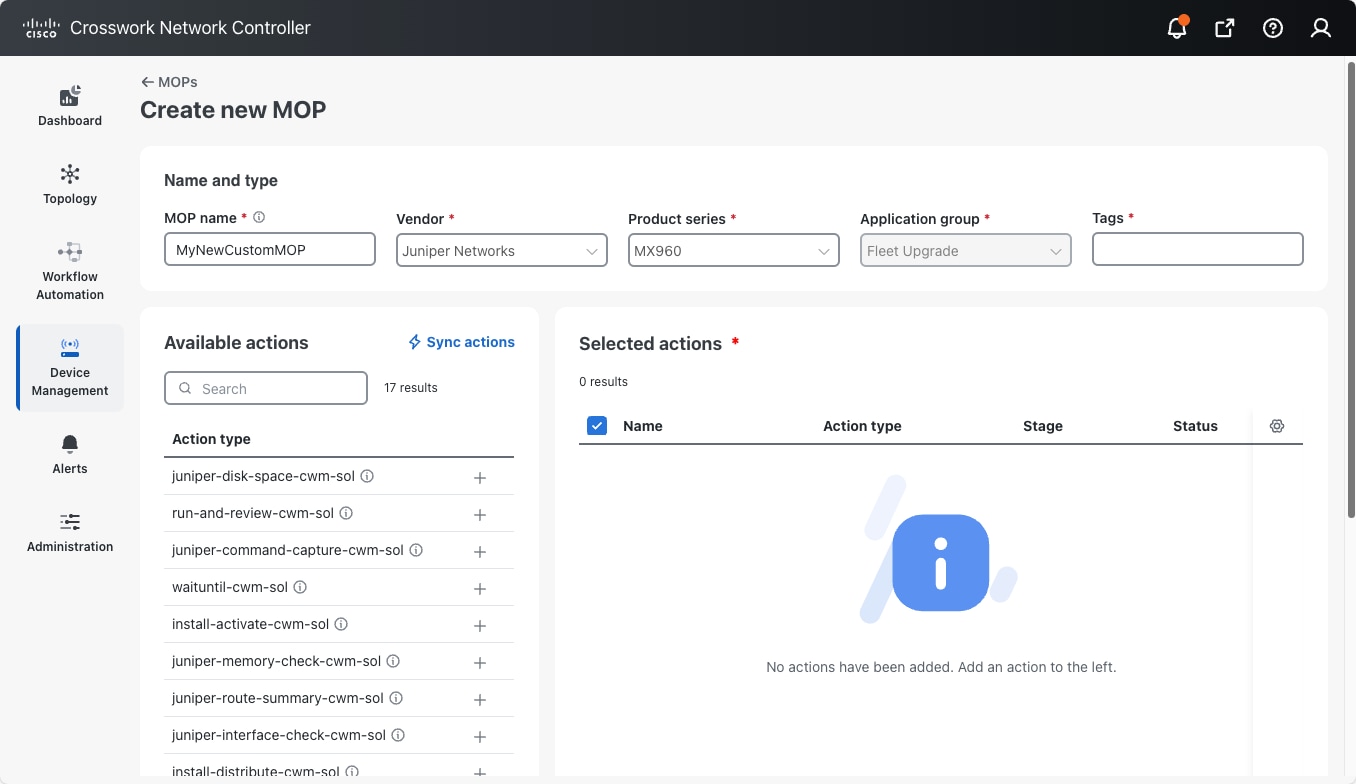This screenshot has height=784, width=1356.
Task: Add juniper-disk-space-cwm-sol using its plus button
Action: click(x=480, y=477)
